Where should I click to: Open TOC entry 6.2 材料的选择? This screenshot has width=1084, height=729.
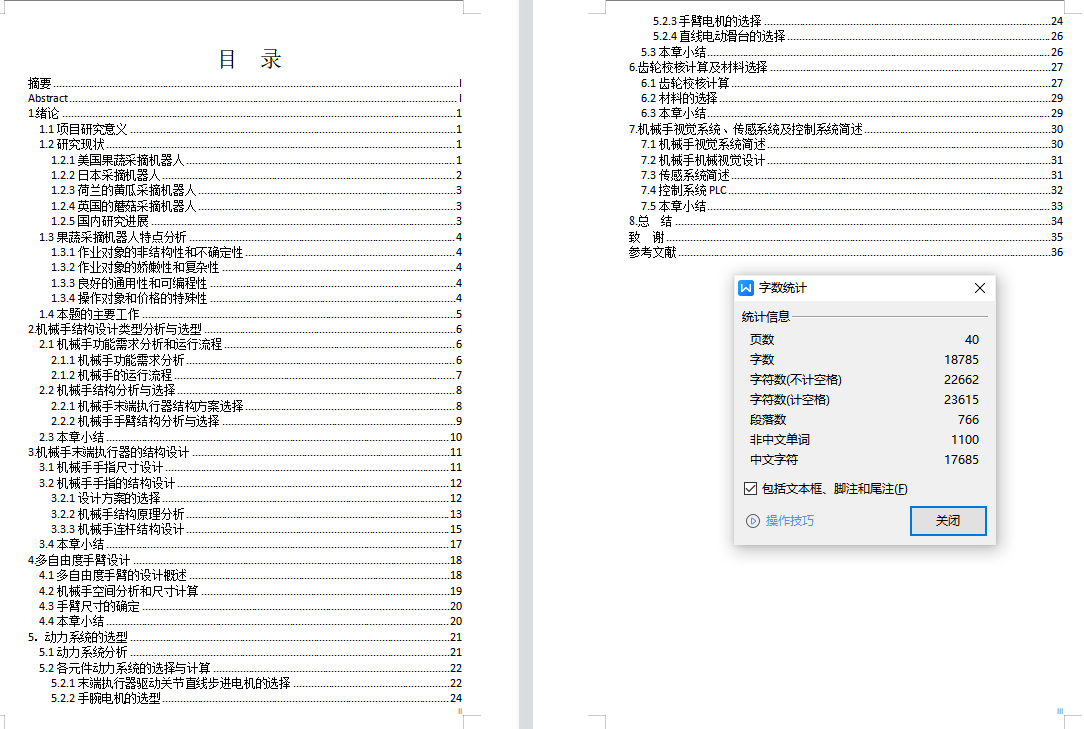pyautogui.click(x=852, y=98)
